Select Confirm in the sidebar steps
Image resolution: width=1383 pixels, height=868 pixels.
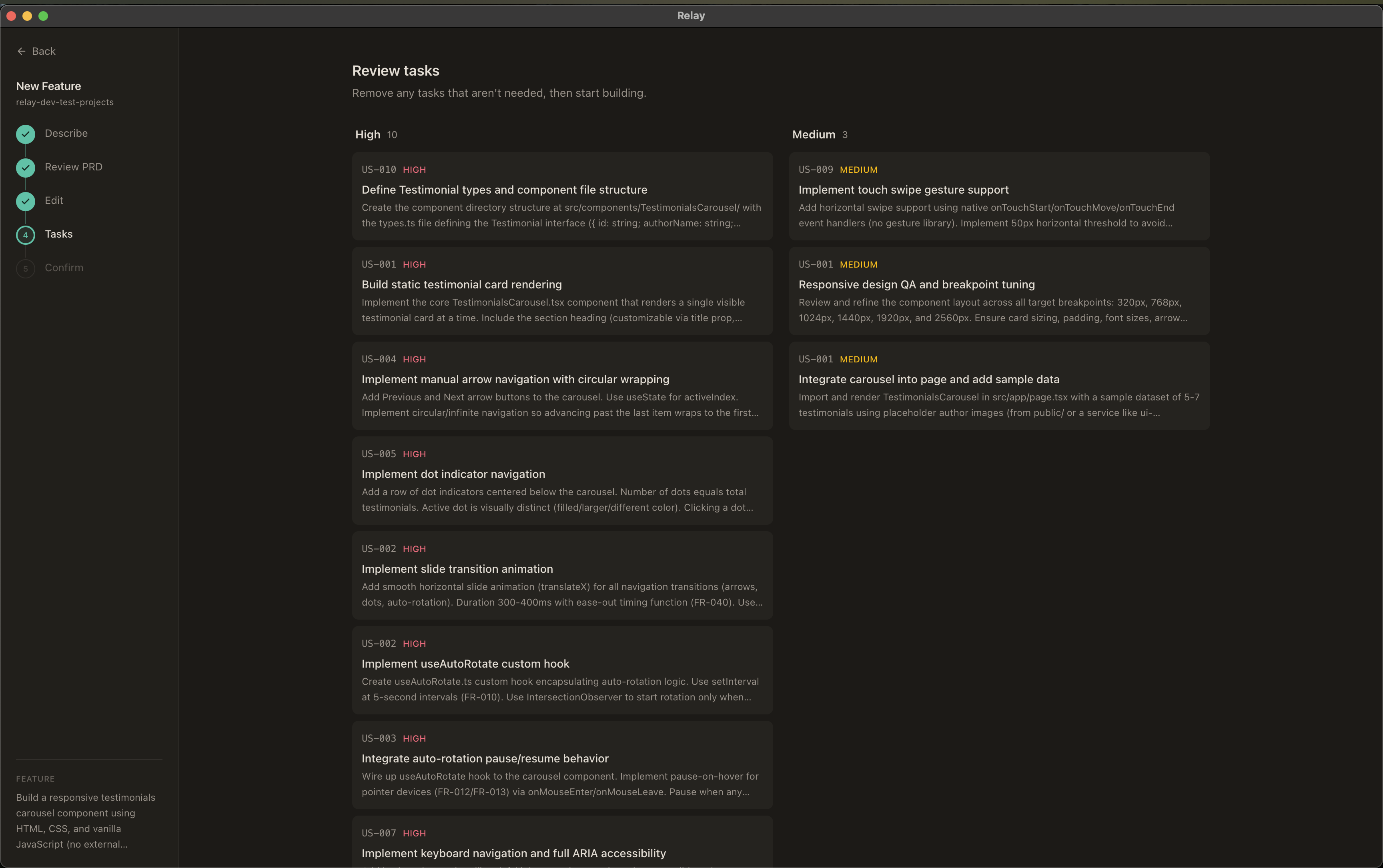pyautogui.click(x=63, y=268)
